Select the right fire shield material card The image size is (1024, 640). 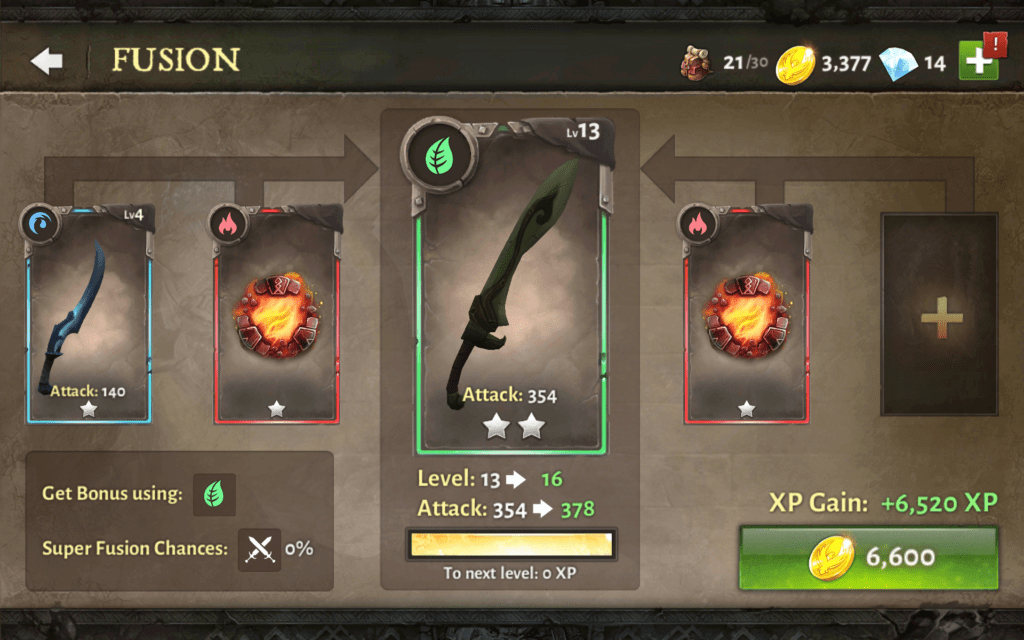pyautogui.click(x=746, y=315)
